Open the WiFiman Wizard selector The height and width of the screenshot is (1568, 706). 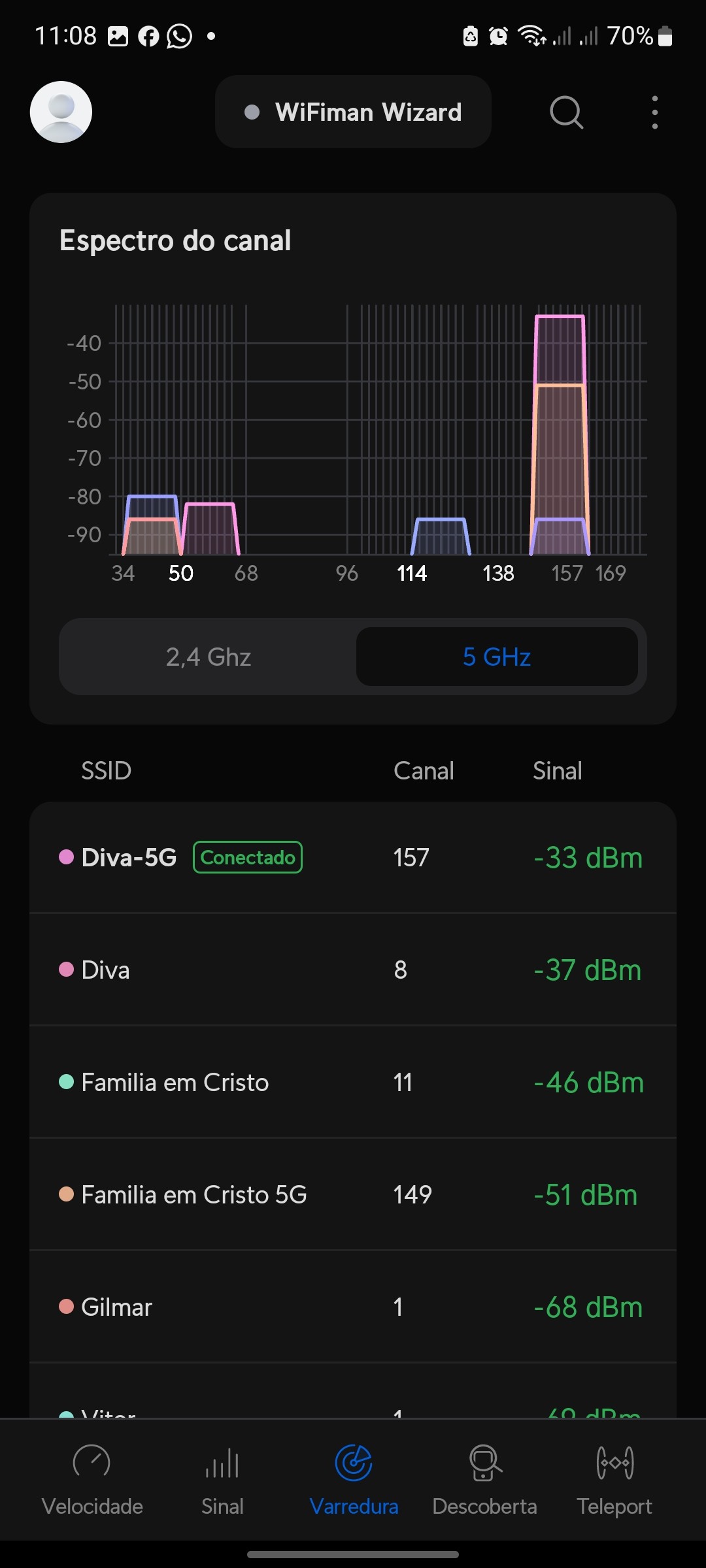click(x=353, y=112)
